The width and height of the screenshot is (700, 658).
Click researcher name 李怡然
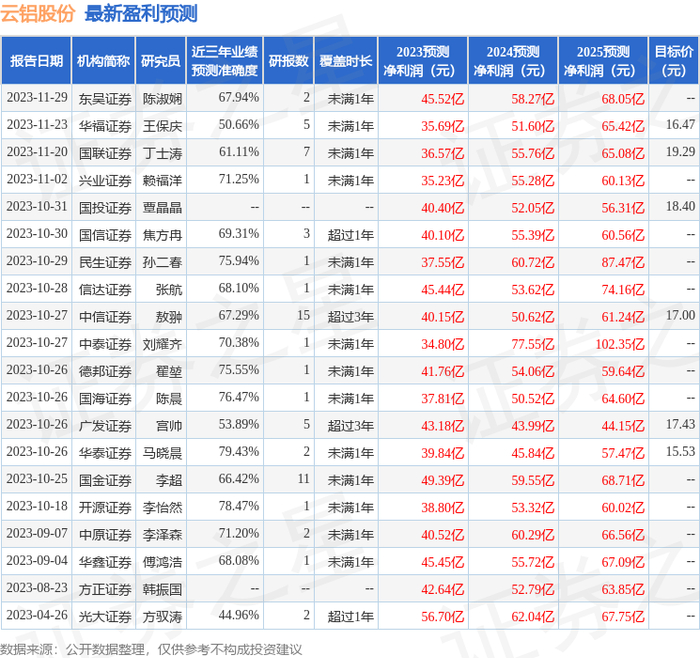162,507
